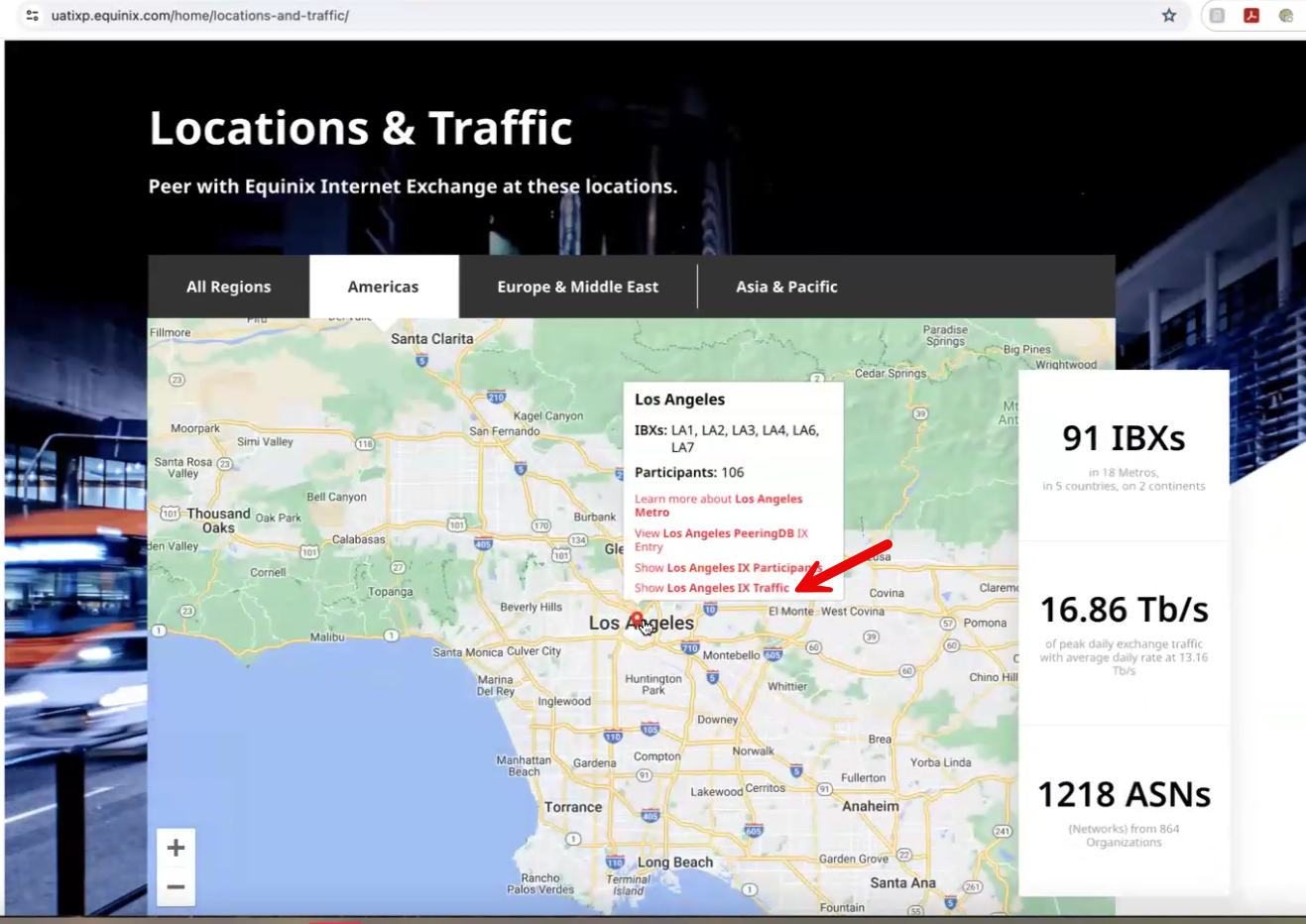
Task: Click Long Beach label on map
Action: pos(674,862)
